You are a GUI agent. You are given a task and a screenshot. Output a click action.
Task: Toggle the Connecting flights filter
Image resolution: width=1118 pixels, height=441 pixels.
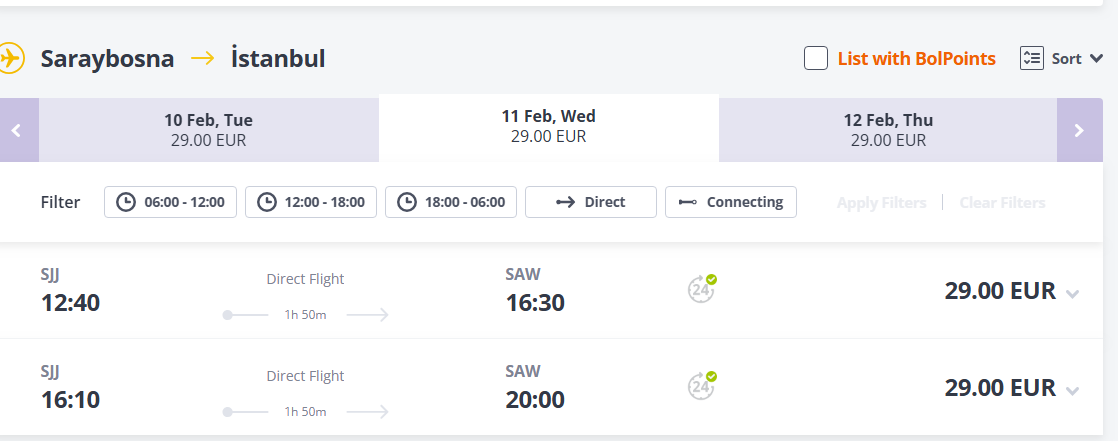730,202
